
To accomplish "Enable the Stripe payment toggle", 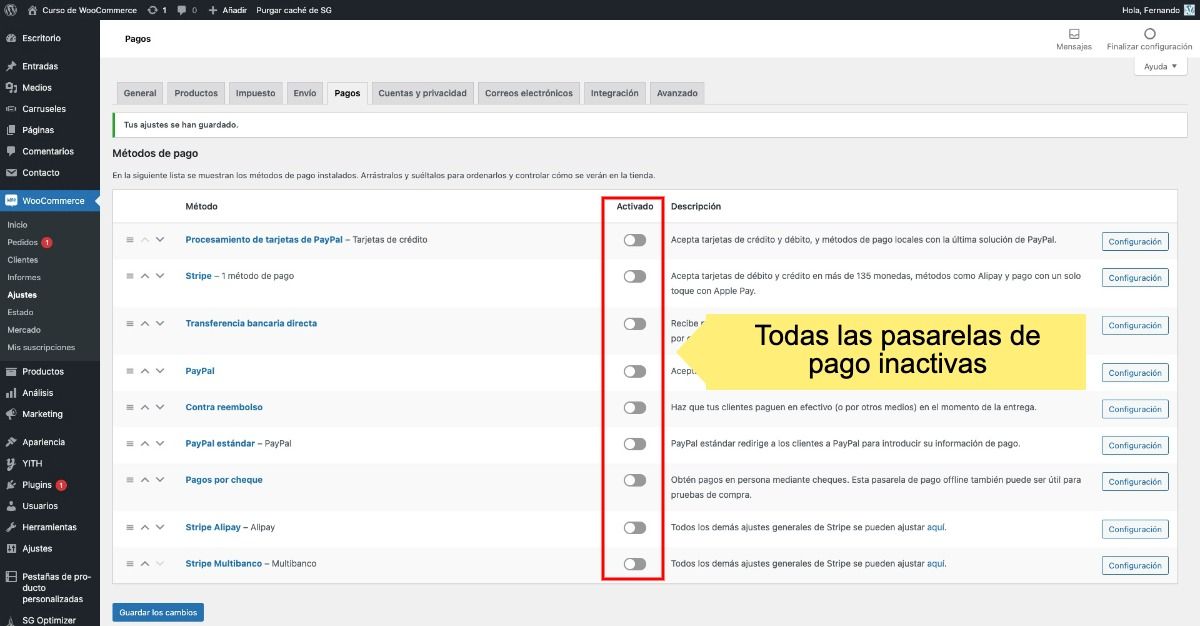I will [x=635, y=276].
